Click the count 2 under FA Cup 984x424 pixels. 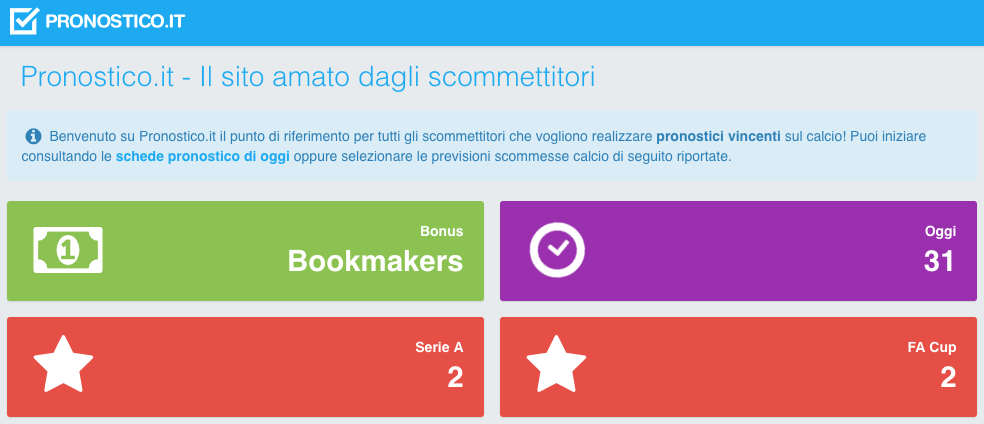point(948,378)
